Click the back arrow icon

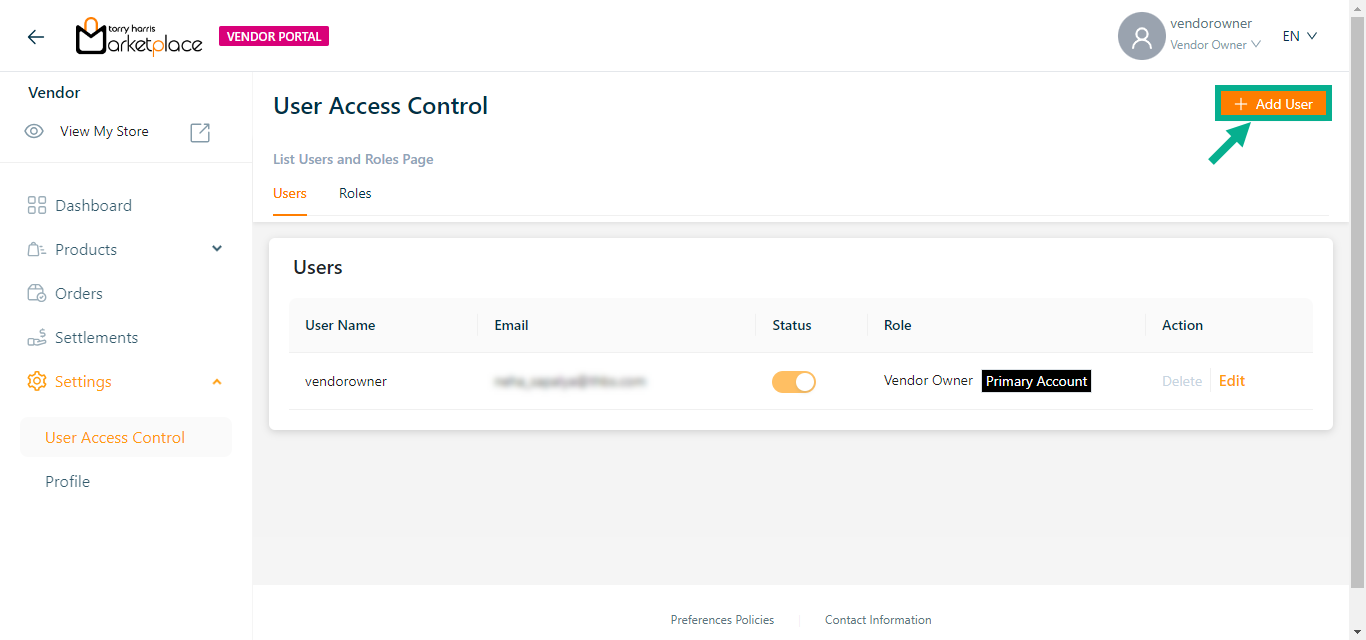36,37
